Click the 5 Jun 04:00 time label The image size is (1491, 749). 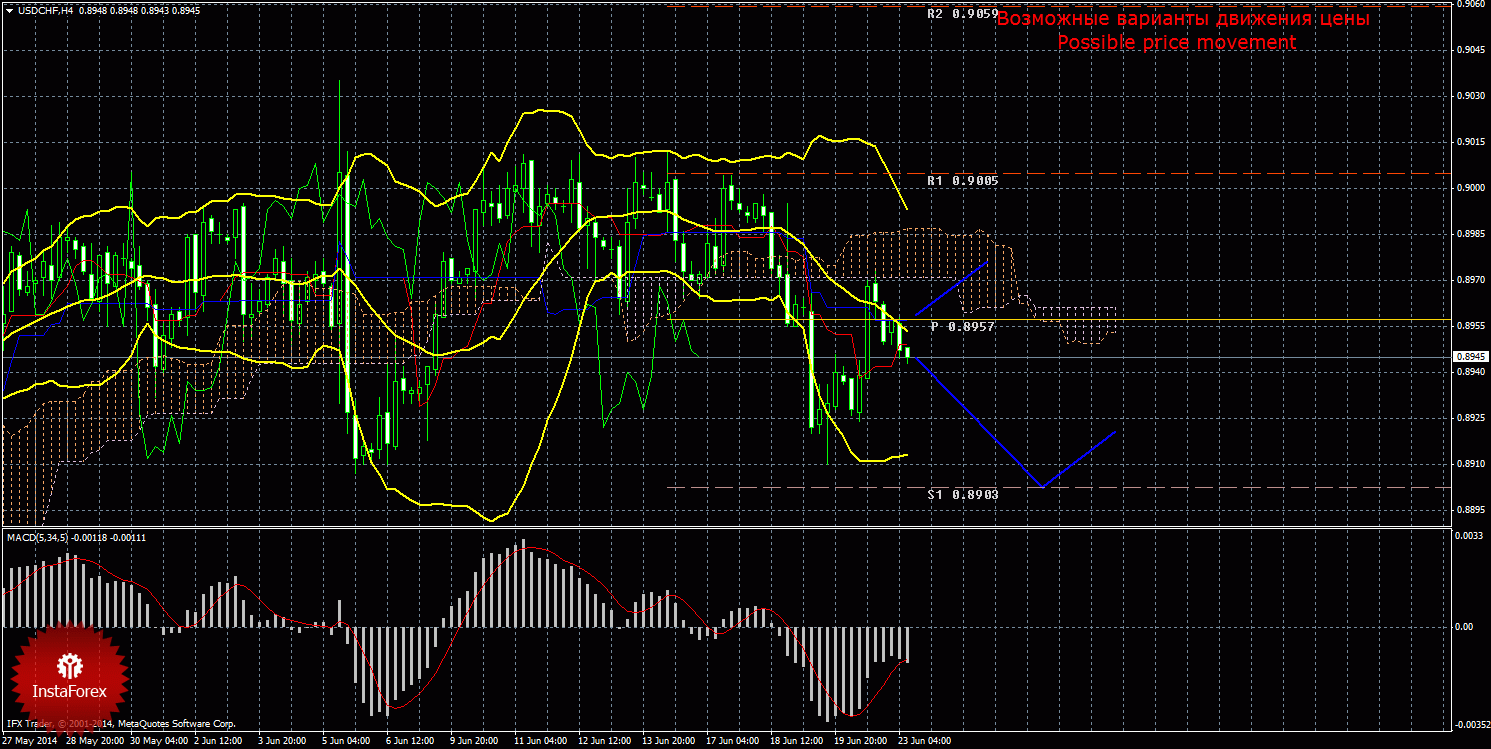tap(347, 742)
